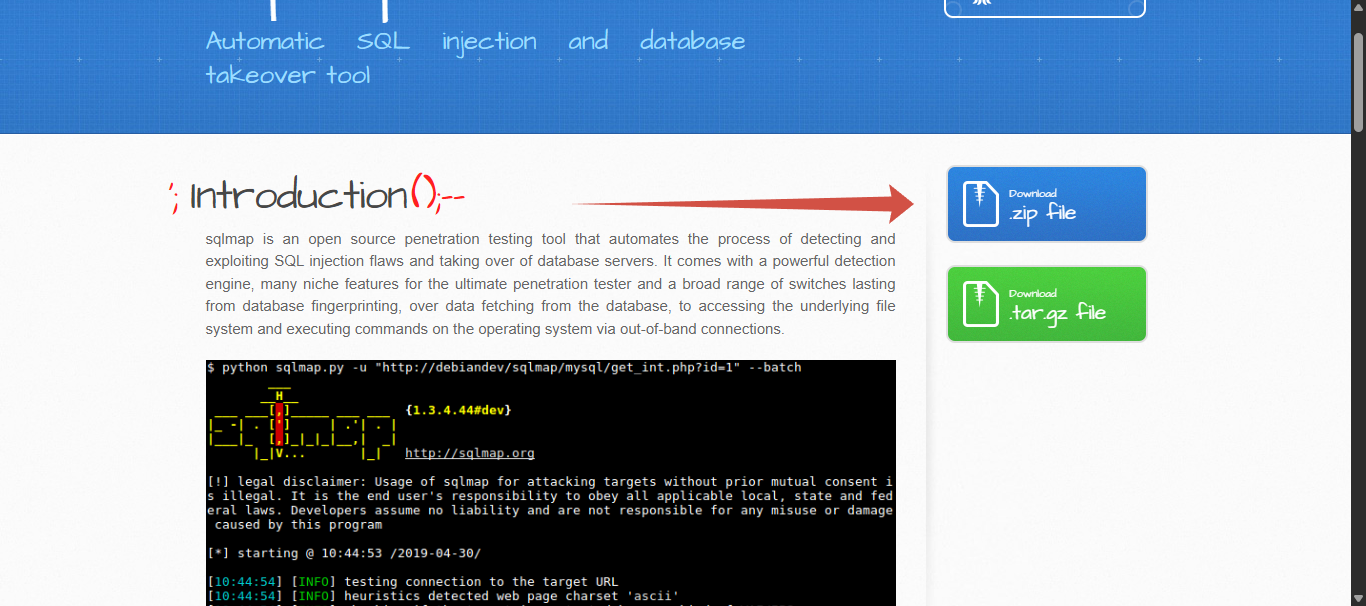The image size is (1366, 606).
Task: Click the zip archive icon
Action: pos(980,204)
